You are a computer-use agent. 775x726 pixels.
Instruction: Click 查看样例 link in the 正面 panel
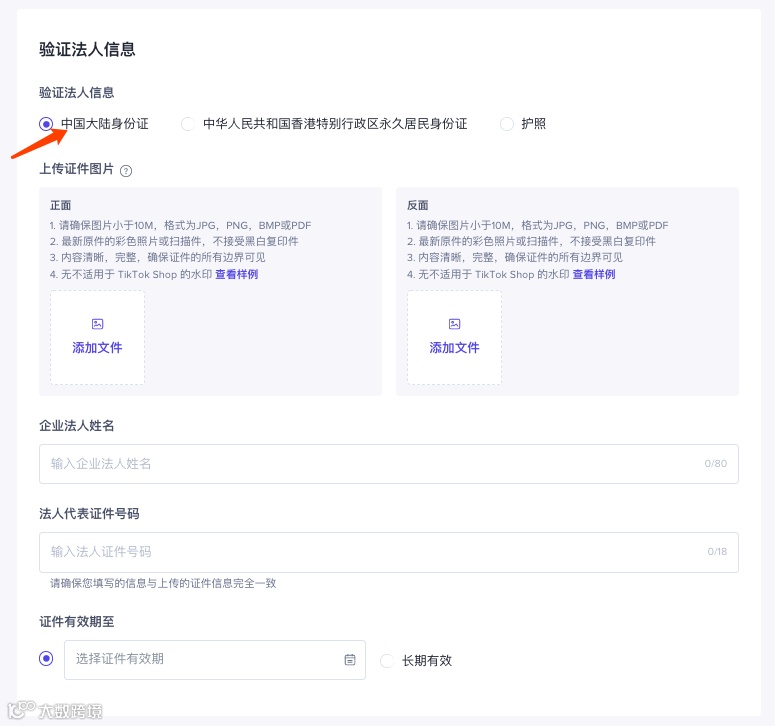[x=237, y=274]
